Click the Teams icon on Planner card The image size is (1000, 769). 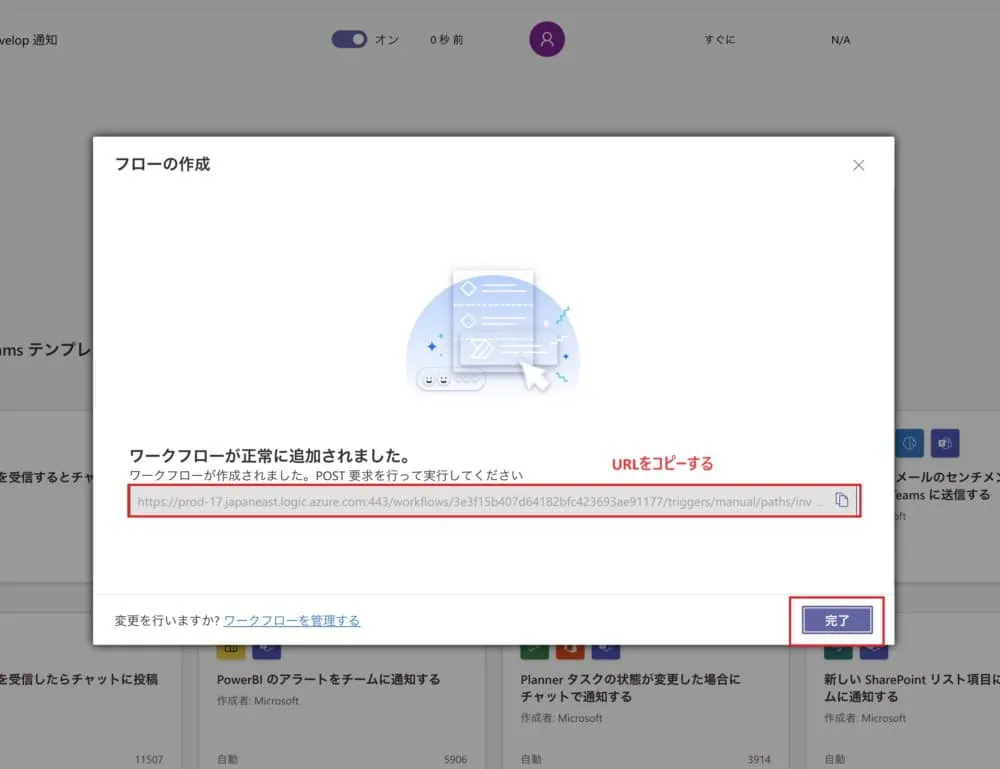pos(603,650)
